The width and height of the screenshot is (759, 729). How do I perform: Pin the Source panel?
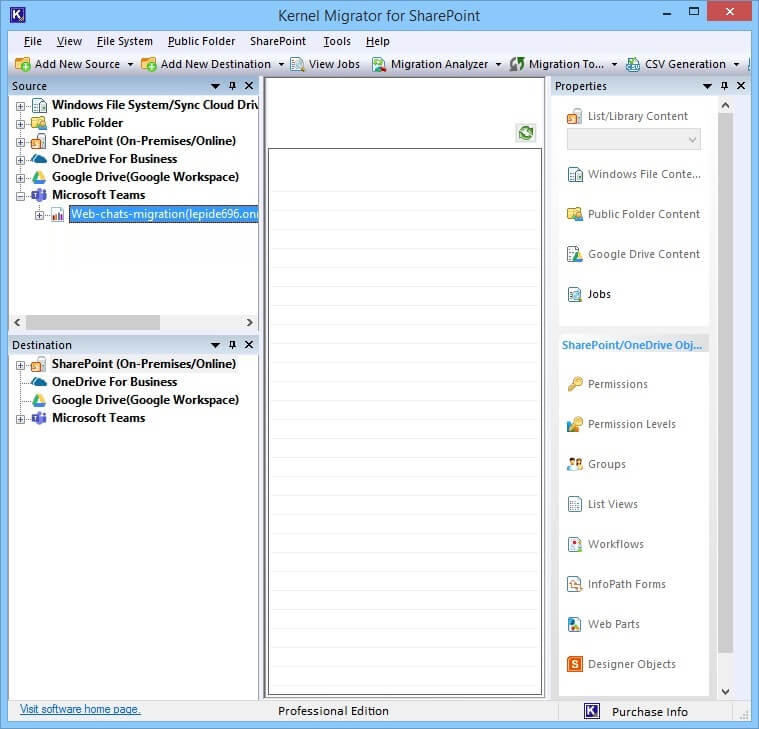tap(232, 86)
